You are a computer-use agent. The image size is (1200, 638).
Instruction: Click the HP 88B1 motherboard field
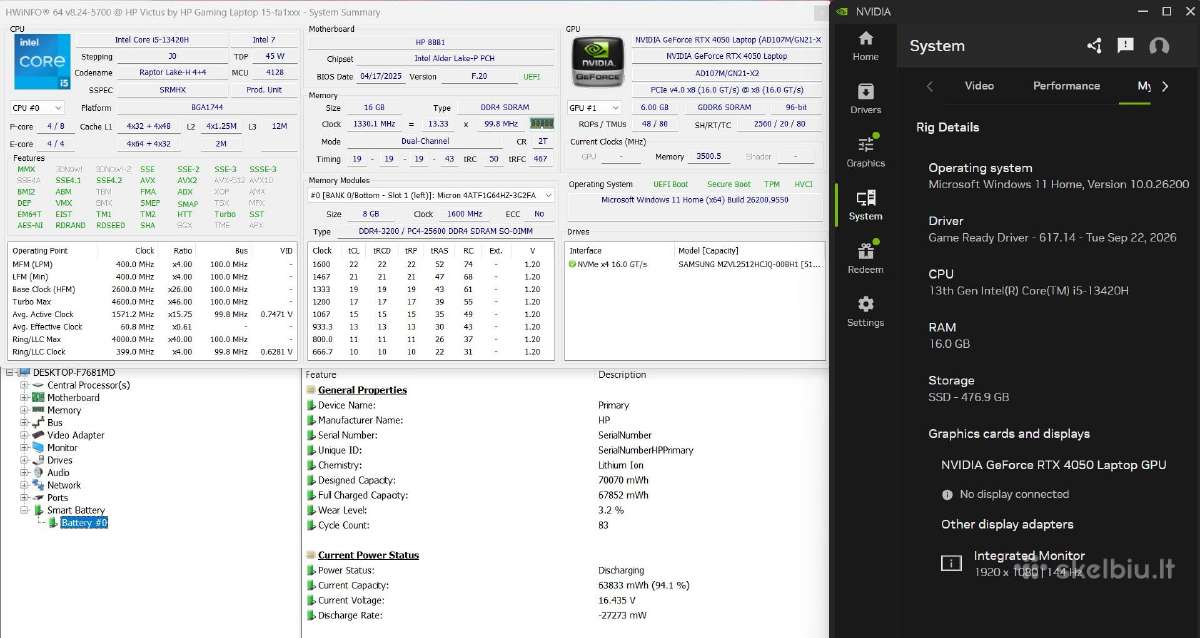tap(433, 42)
